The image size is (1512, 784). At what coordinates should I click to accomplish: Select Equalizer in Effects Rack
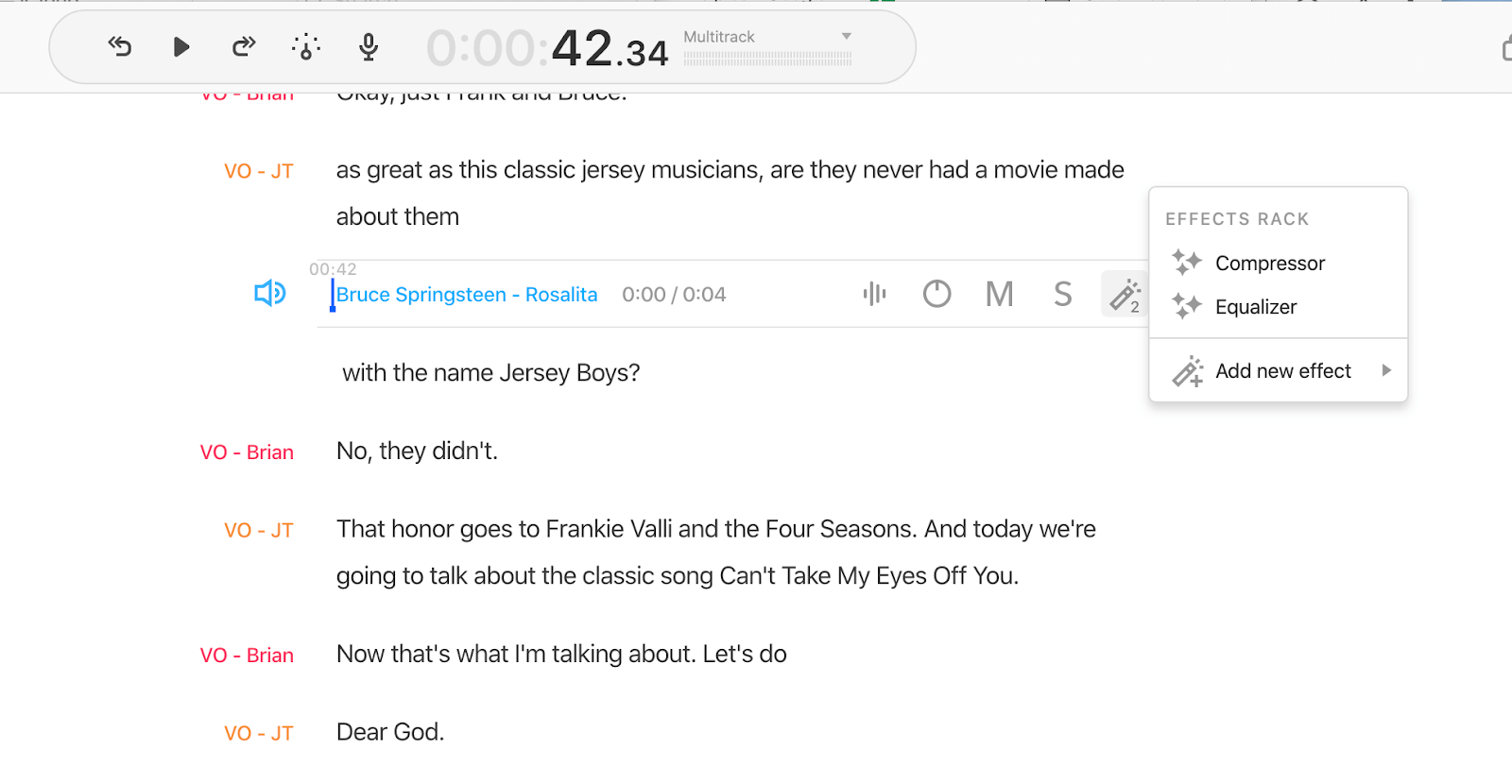point(1255,307)
